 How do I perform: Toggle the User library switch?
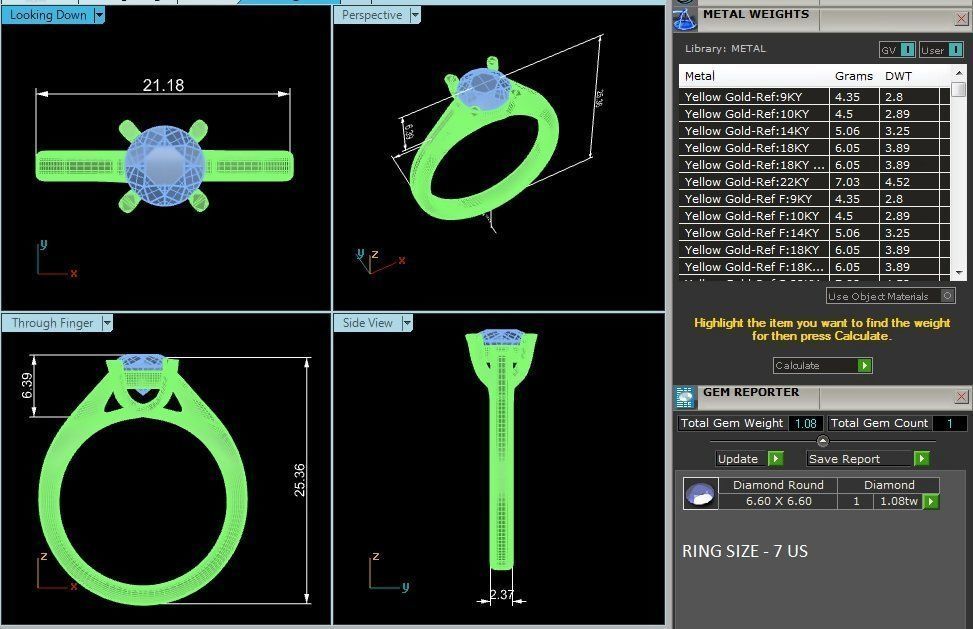[941, 50]
